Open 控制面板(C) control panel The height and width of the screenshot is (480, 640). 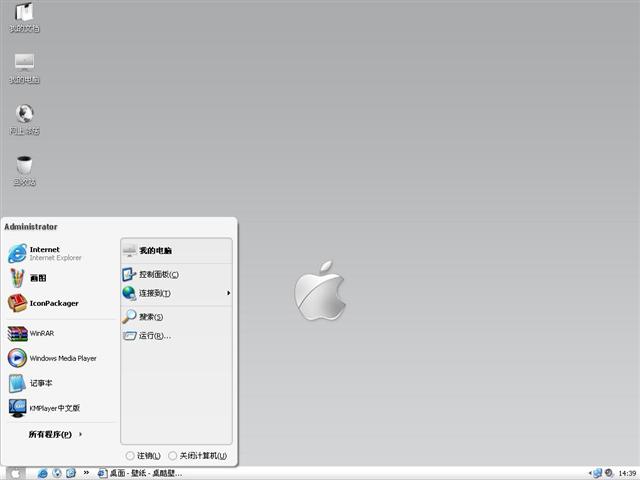coord(158,274)
